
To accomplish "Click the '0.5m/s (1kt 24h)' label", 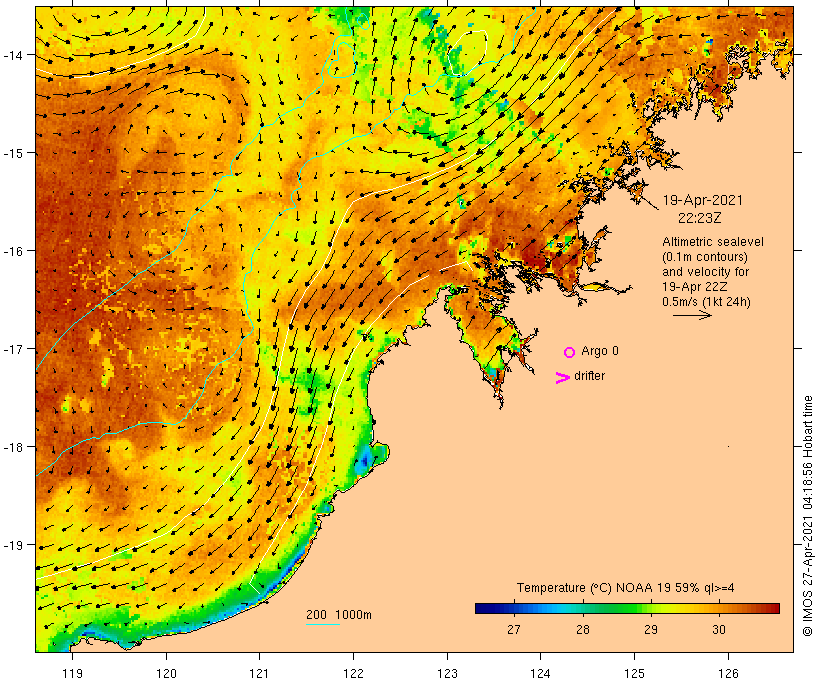I will [706, 302].
